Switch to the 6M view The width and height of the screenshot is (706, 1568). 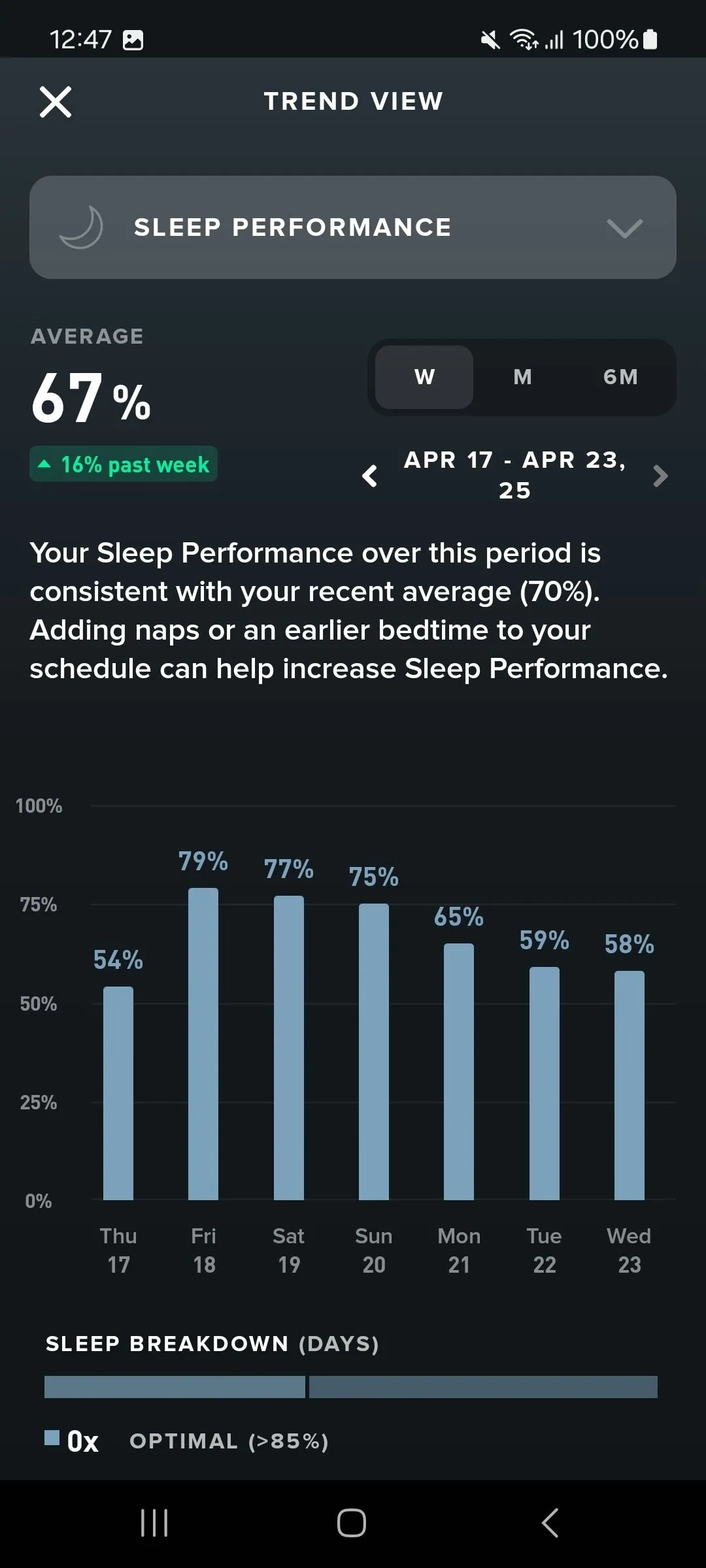[x=620, y=377]
